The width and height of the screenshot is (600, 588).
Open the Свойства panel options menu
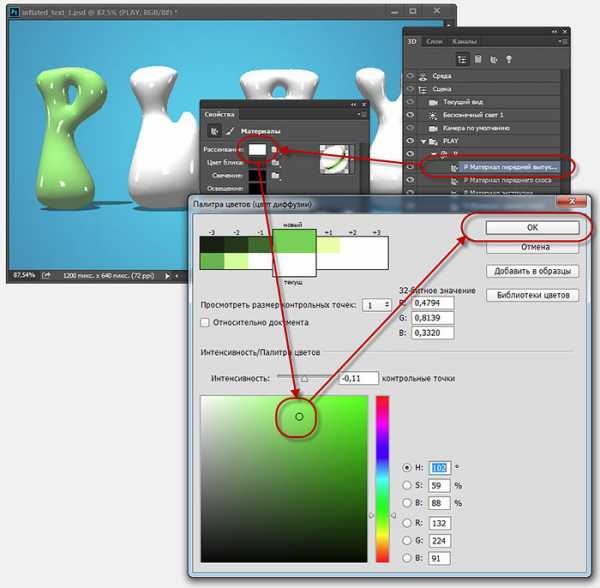pyautogui.click(x=362, y=114)
